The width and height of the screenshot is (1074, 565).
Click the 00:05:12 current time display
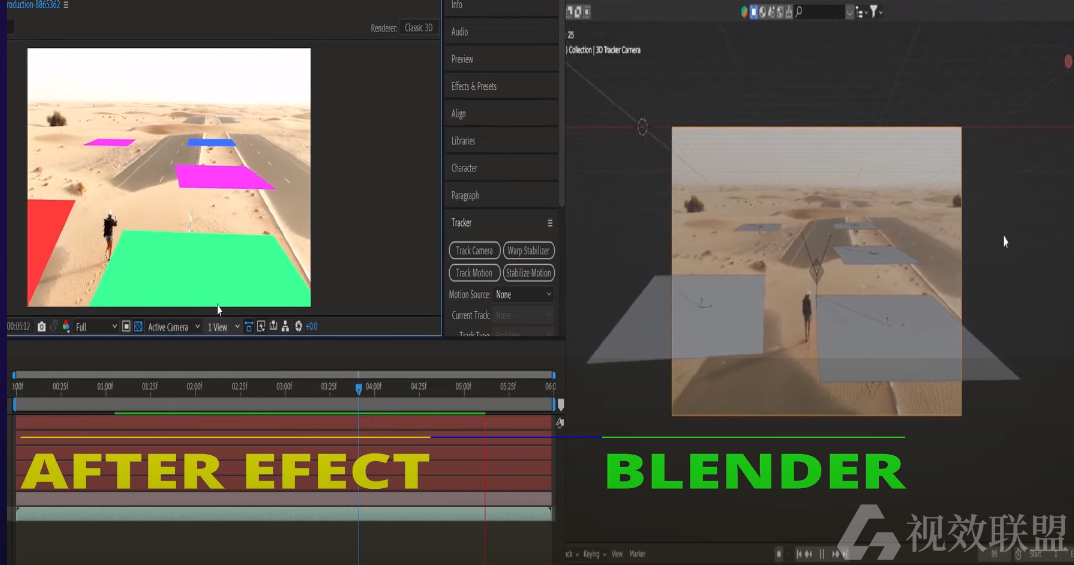[x=18, y=327]
